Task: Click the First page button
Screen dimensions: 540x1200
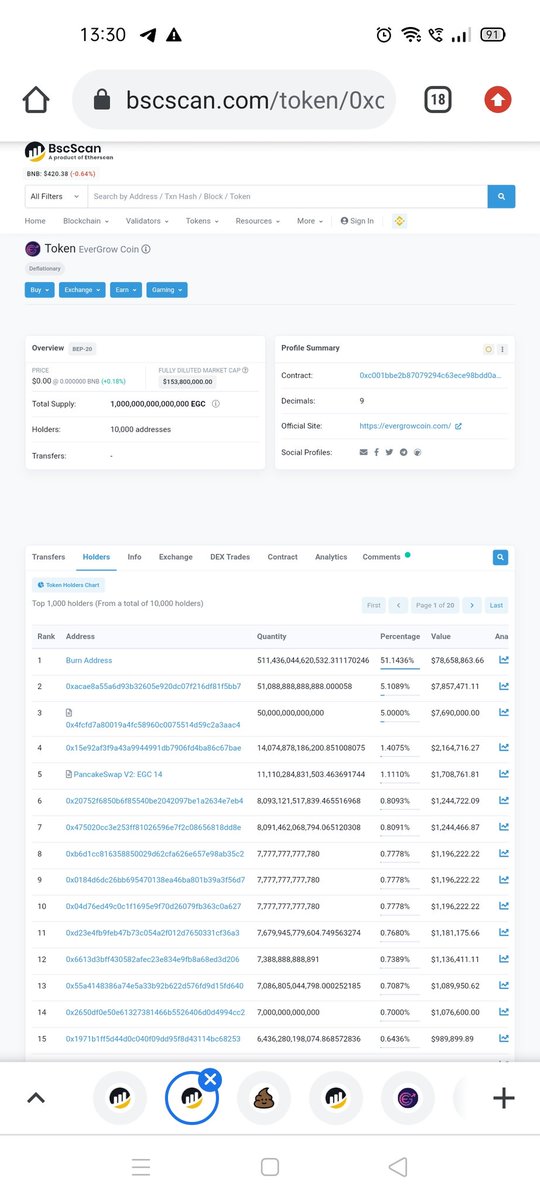Action: 374,605
